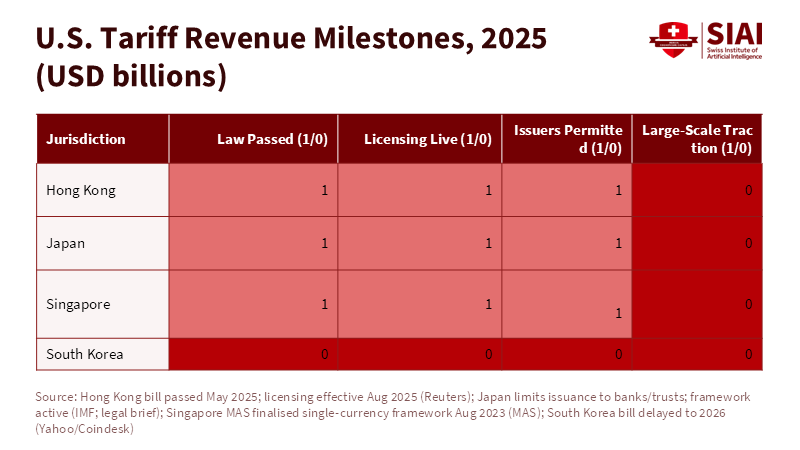Image resolution: width=800 pixels, height=450 pixels.
Task: Click the Singapore row label
Action: pos(78,304)
